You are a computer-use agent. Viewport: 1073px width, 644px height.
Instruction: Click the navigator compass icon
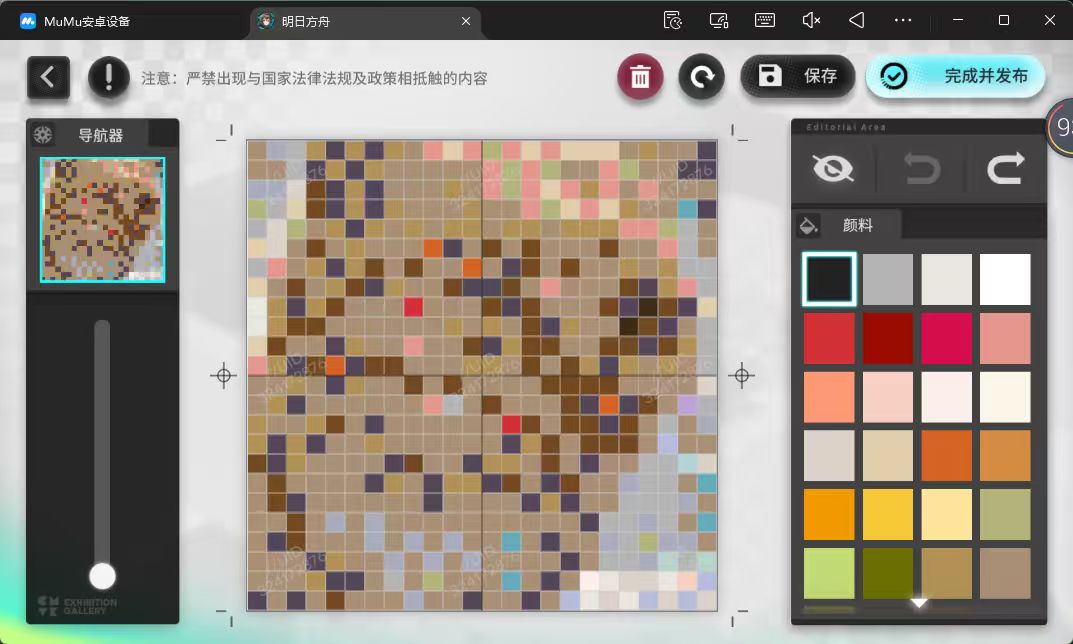point(43,135)
